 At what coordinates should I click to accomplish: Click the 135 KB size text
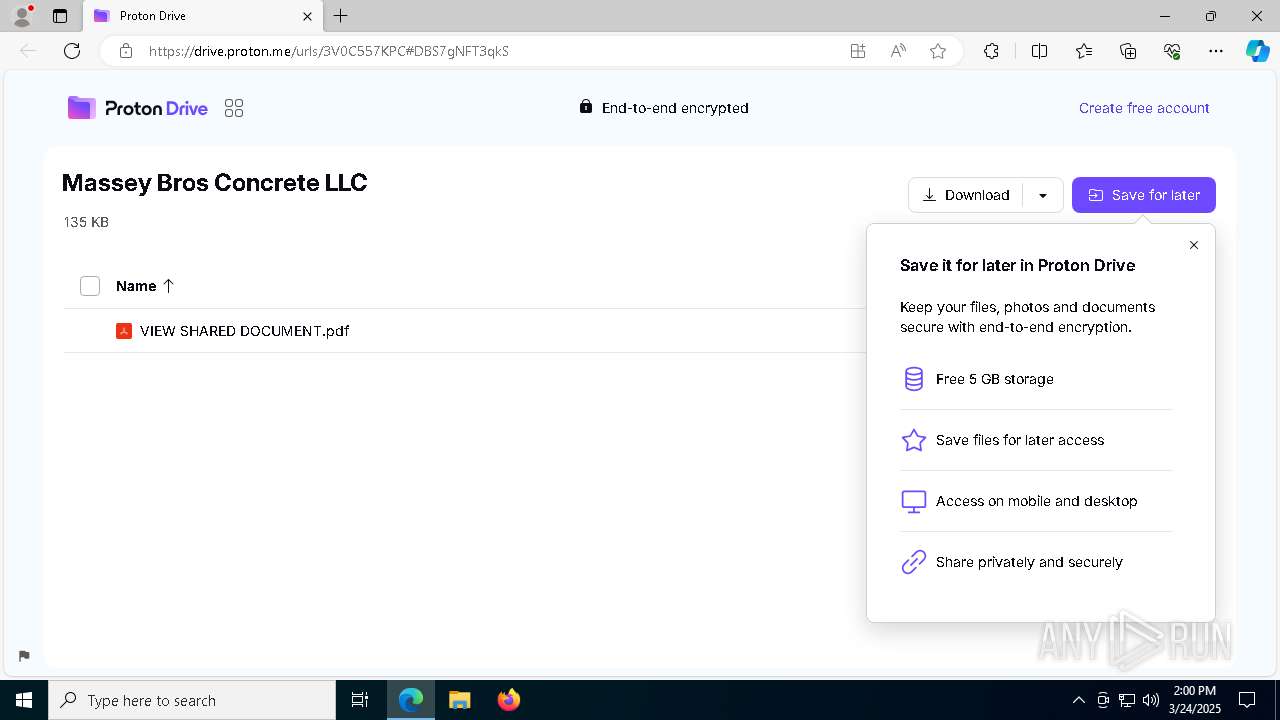pyautogui.click(x=86, y=222)
